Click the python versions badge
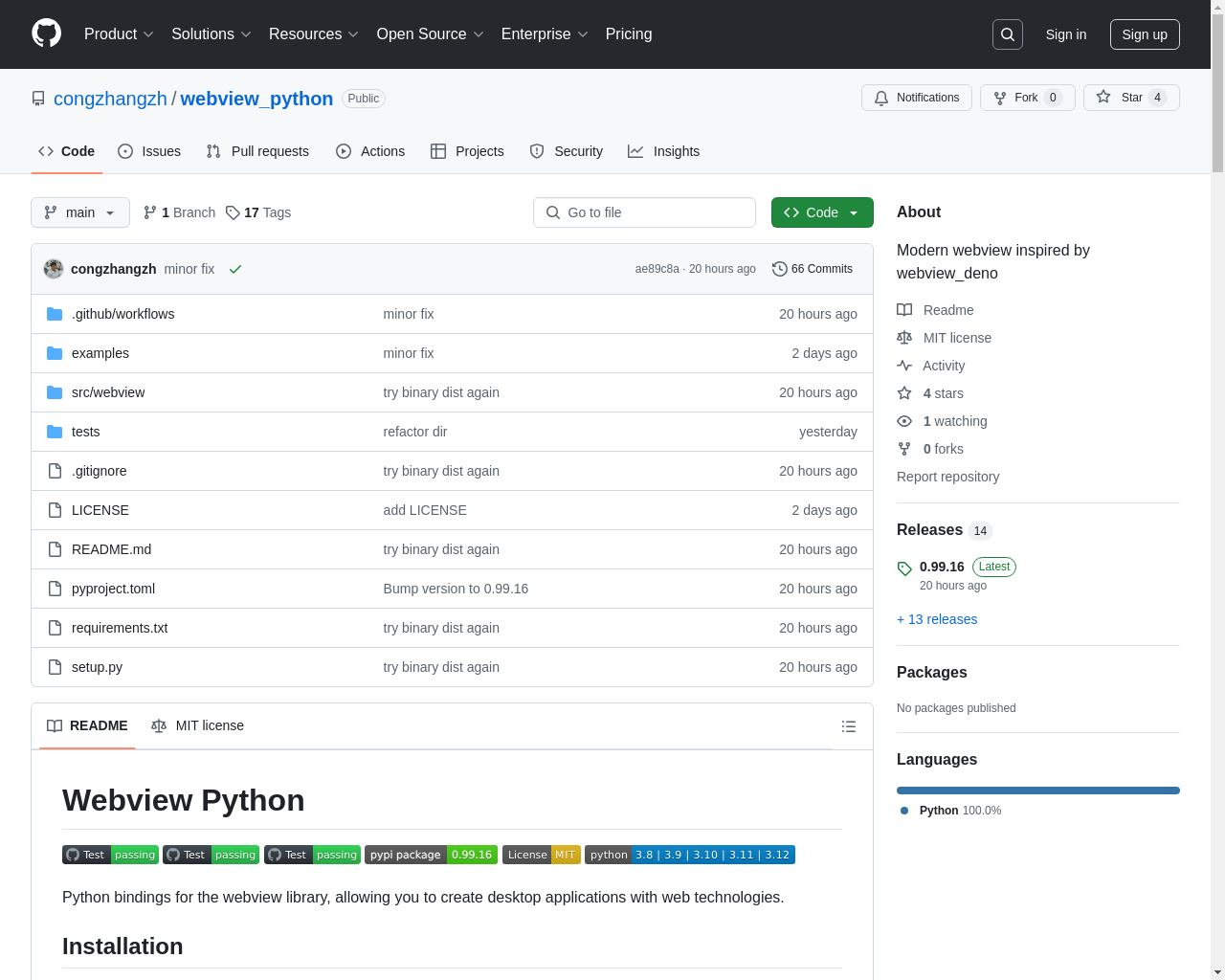 690,855
